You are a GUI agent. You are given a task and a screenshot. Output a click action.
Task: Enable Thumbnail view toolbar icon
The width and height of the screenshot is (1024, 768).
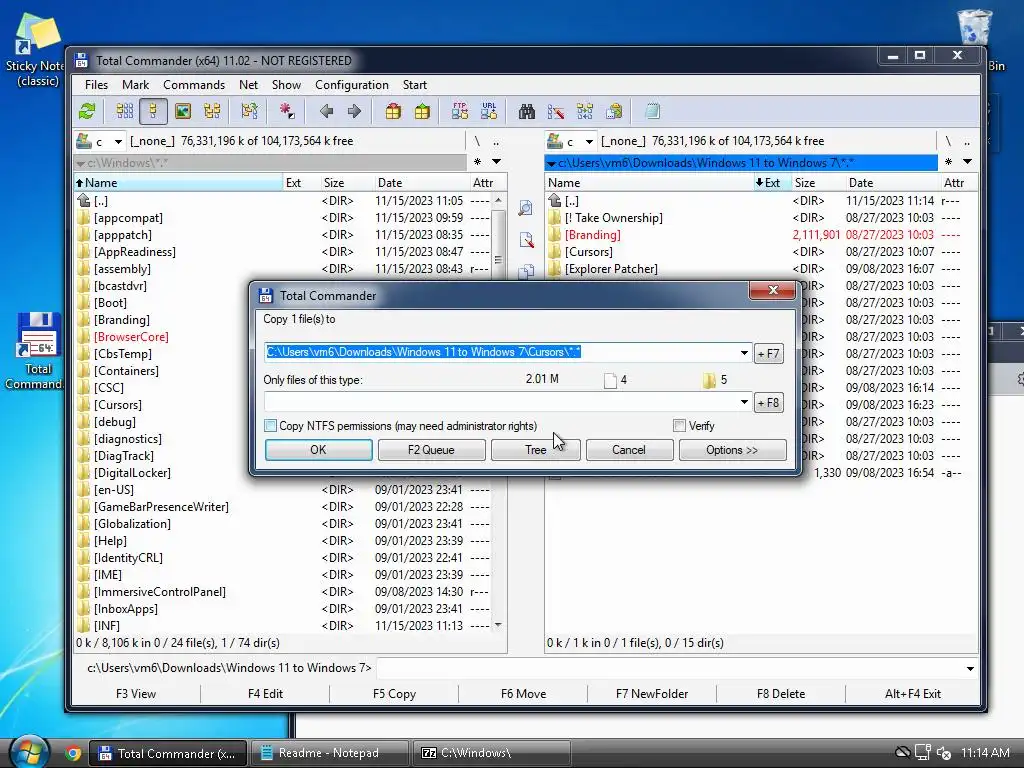pyautogui.click(x=183, y=111)
